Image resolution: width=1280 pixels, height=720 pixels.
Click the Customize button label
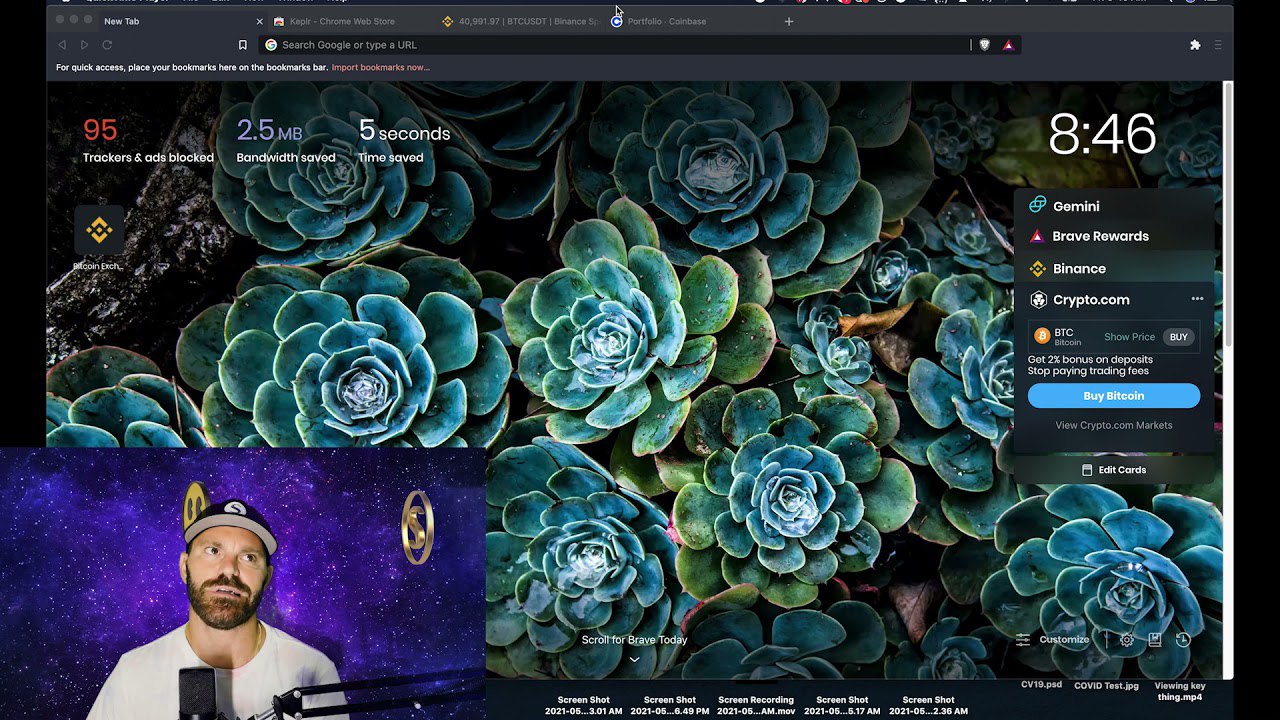(1064, 640)
